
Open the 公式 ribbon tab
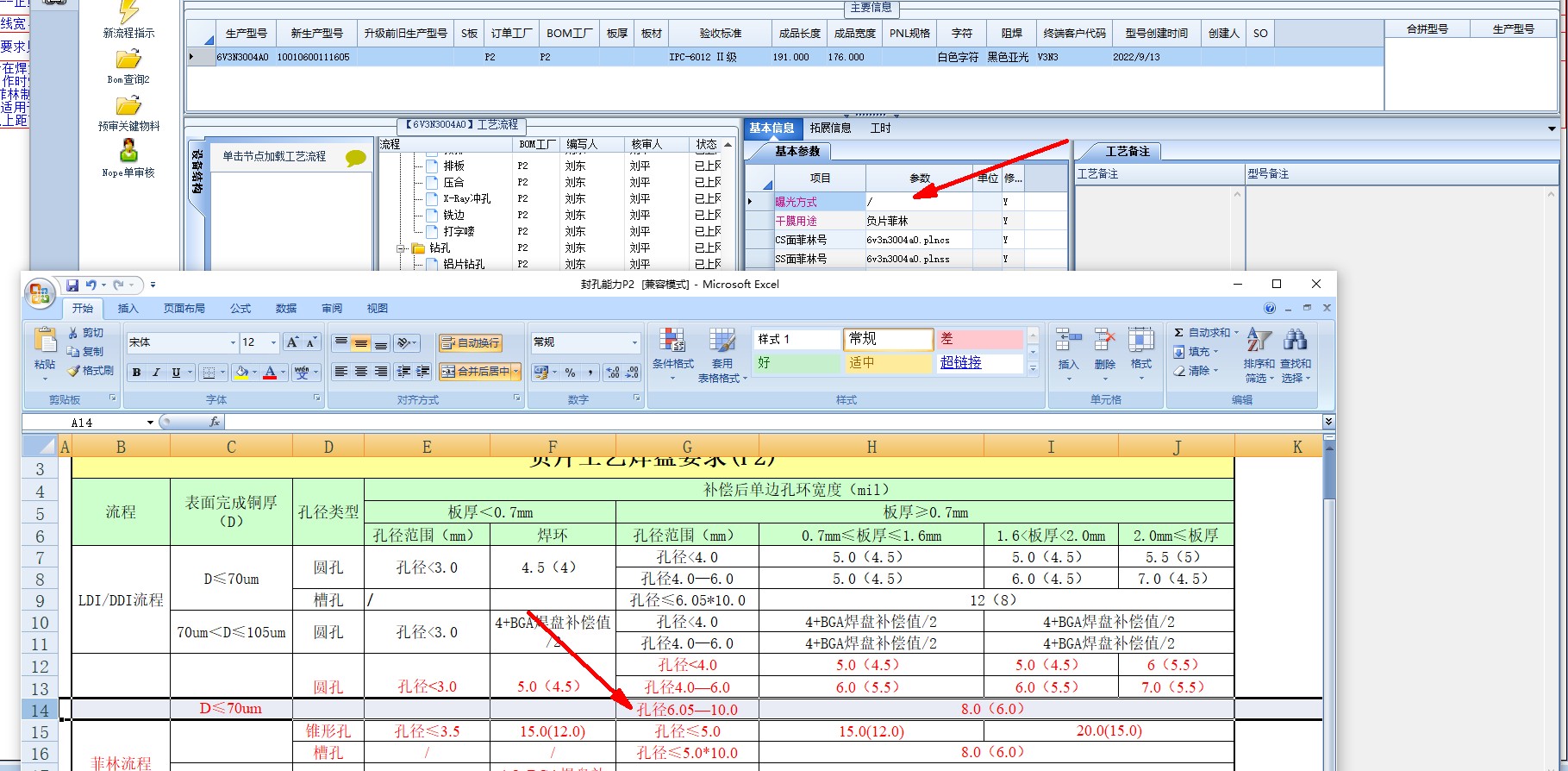click(241, 308)
